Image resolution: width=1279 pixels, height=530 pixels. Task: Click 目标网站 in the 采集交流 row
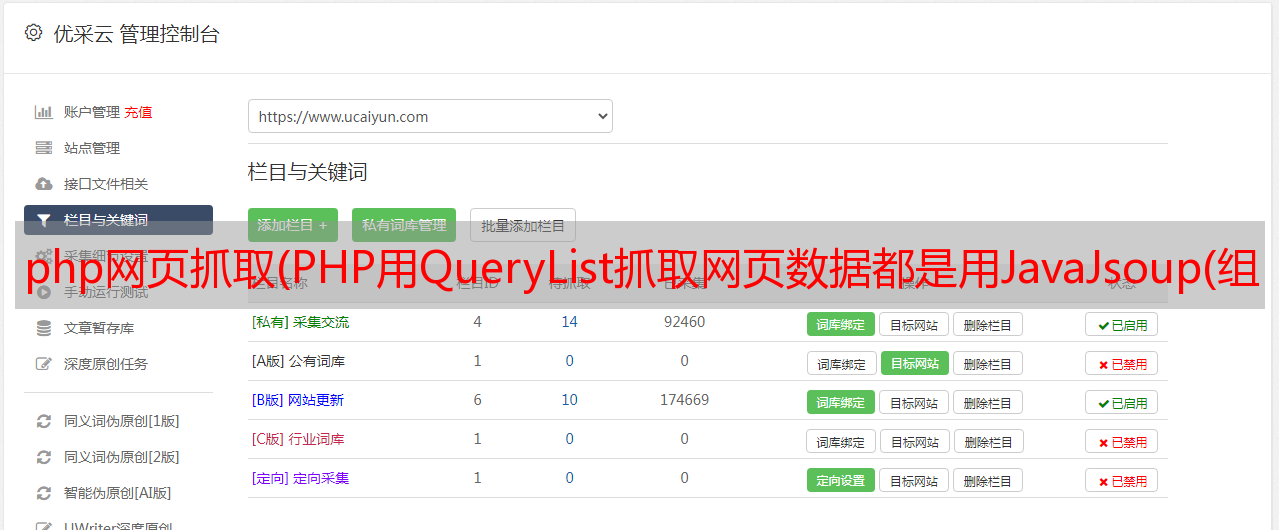[x=914, y=324]
